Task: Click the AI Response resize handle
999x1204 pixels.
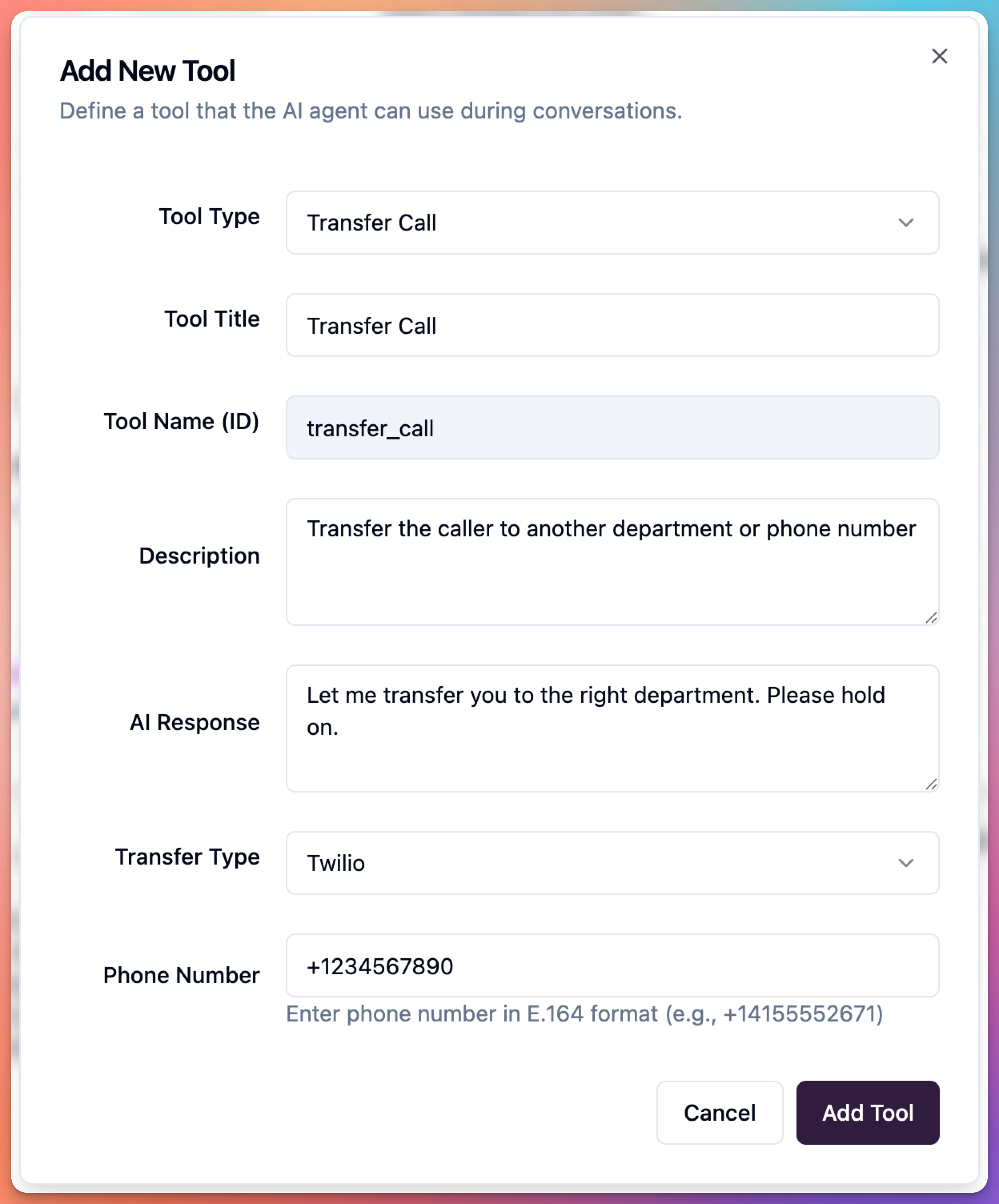Action: (x=933, y=784)
